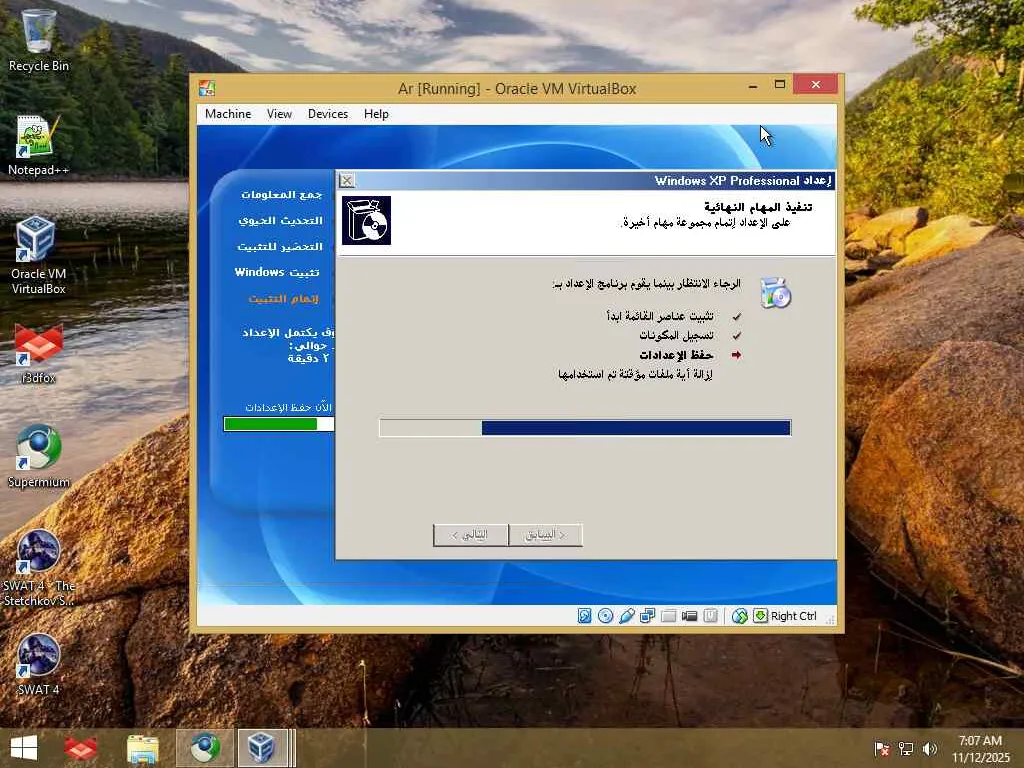
Task: Click the VirtualBox window title bar icon
Action: (x=207, y=88)
